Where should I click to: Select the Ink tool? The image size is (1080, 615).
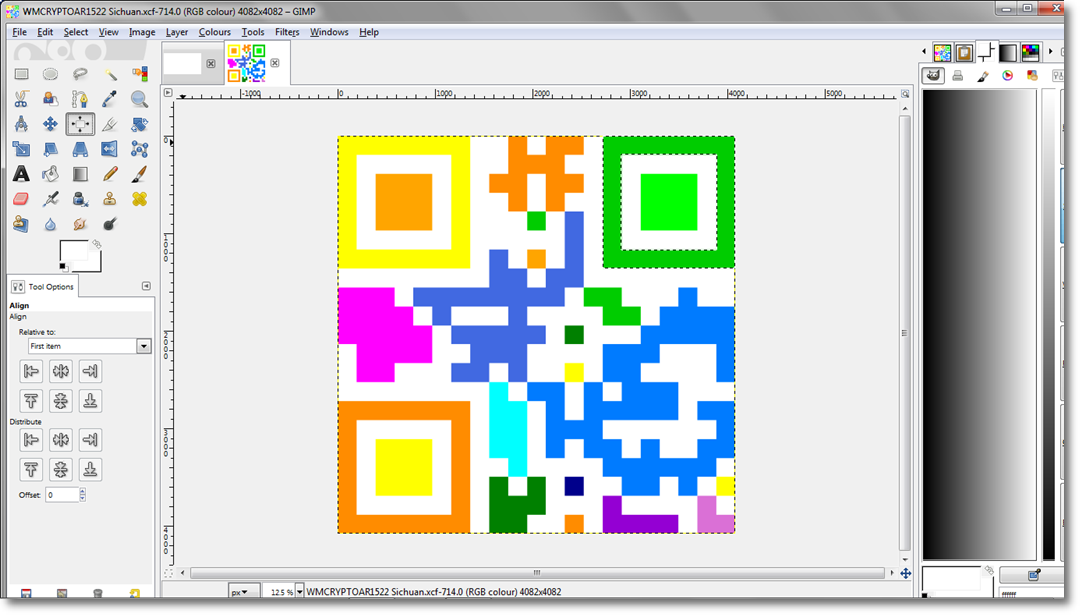click(80, 199)
